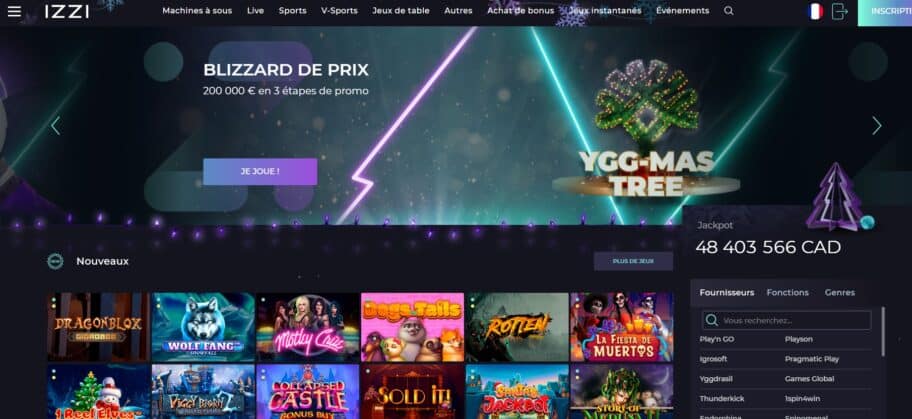Select the French flag language icon

[815, 12]
